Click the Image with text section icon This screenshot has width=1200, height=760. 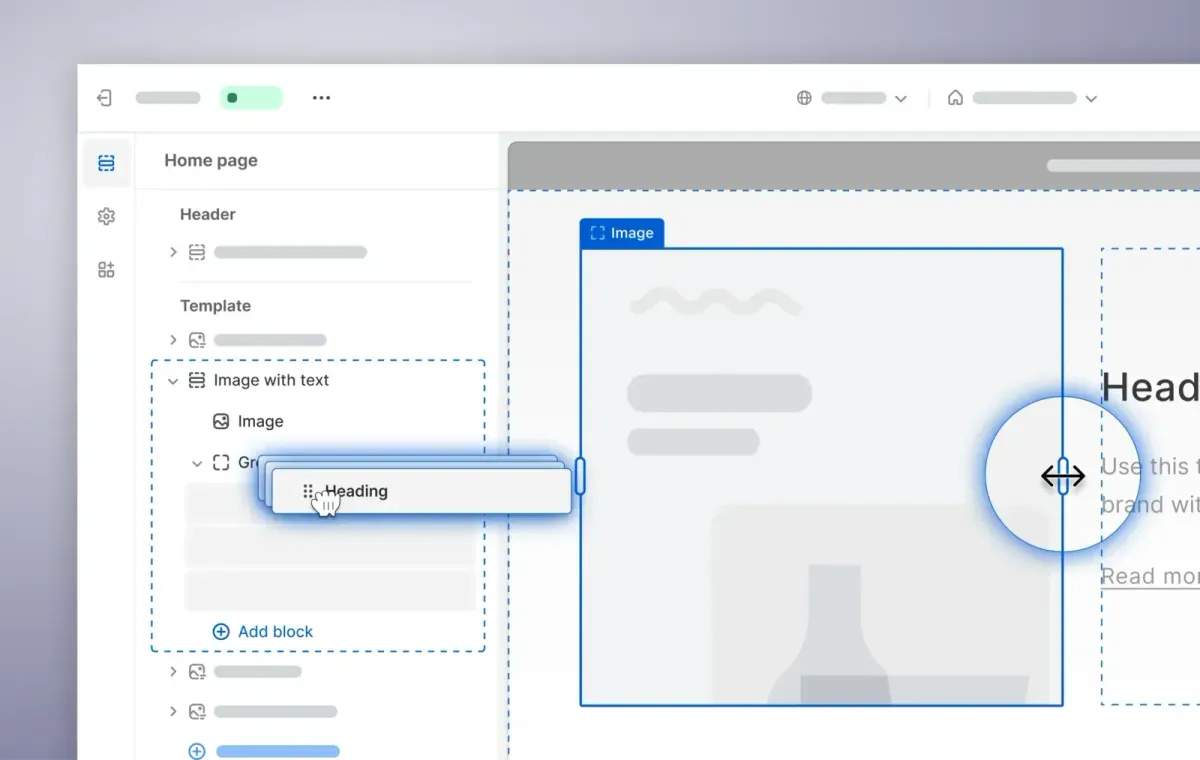click(197, 380)
